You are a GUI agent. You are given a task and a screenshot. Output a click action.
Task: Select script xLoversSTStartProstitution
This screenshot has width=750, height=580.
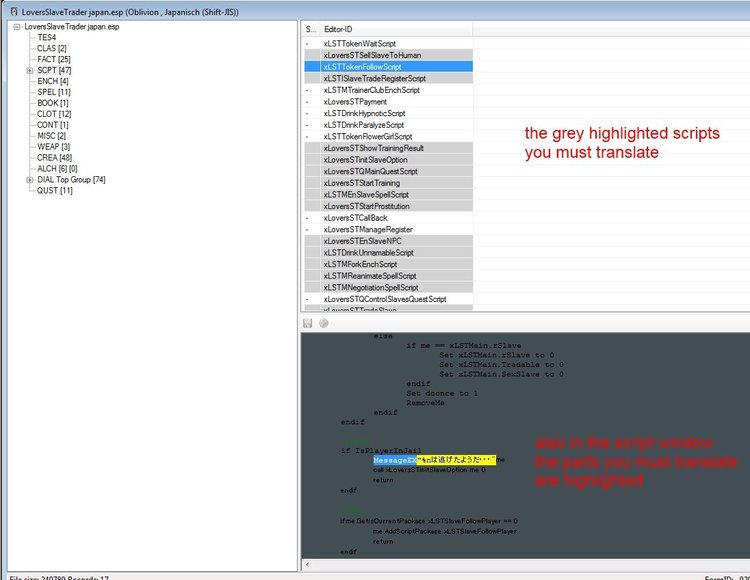(x=388, y=206)
